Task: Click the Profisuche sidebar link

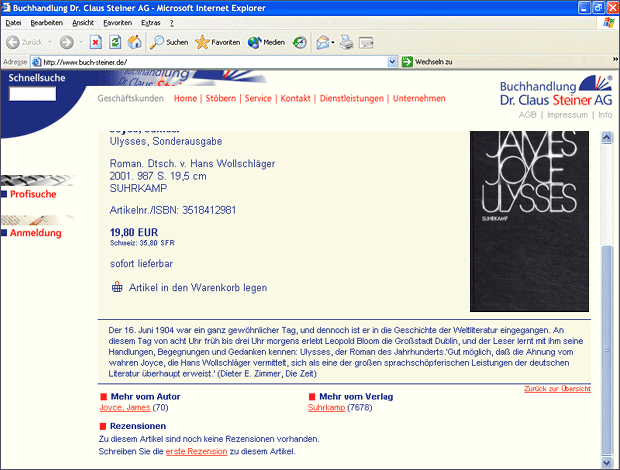Action: coord(33,194)
